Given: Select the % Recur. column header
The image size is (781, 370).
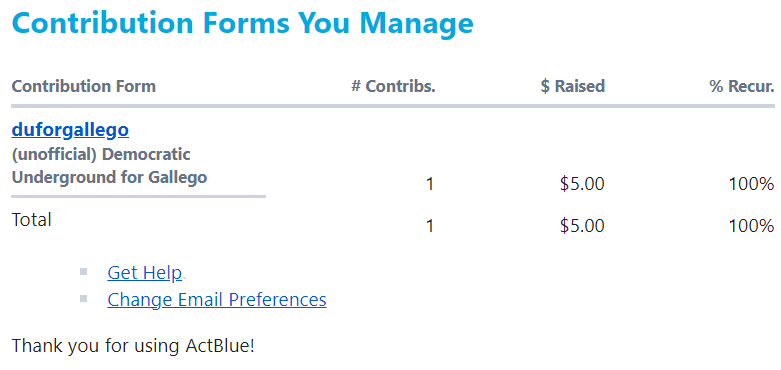Looking at the screenshot, I should 742,86.
